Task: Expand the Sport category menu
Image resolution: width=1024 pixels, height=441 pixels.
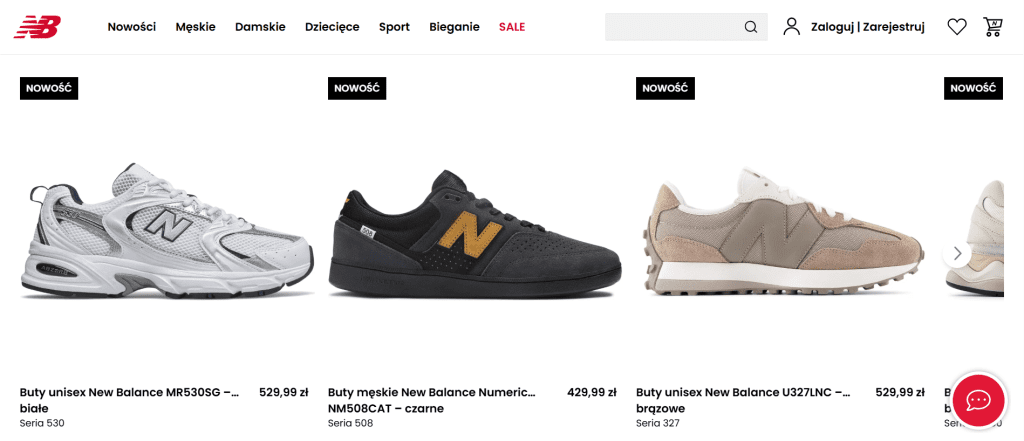Action: (x=394, y=27)
